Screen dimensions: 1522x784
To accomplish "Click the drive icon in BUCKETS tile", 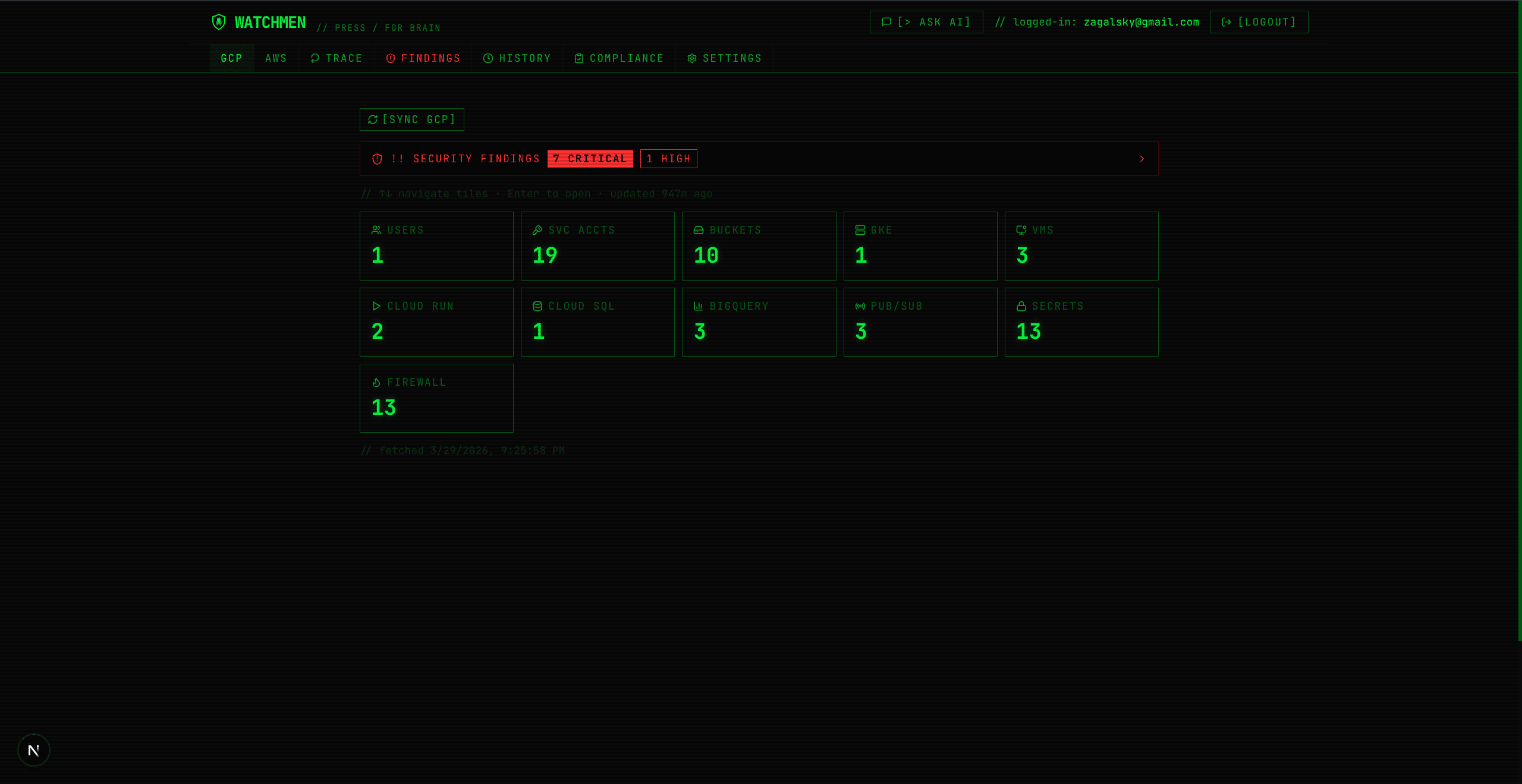I will 699,230.
